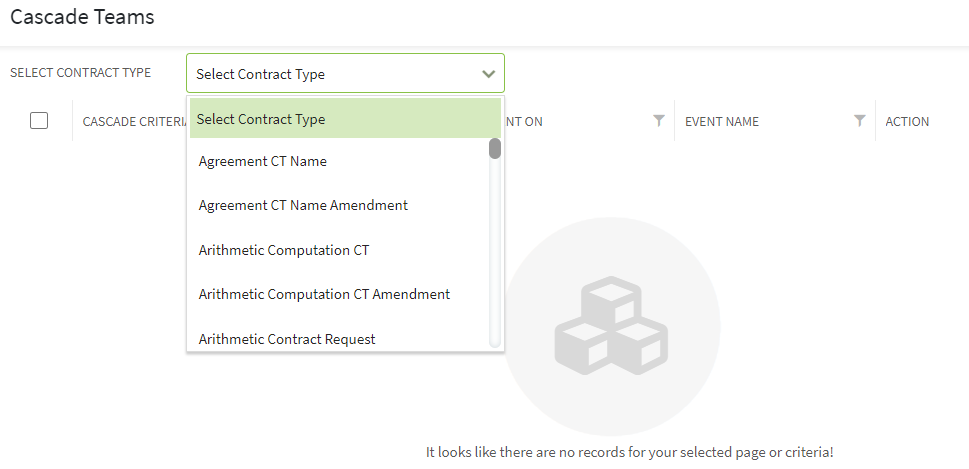Viewport: 969px width, 469px height.
Task: Click the 'no records' empty-state message
Action: (x=629, y=452)
